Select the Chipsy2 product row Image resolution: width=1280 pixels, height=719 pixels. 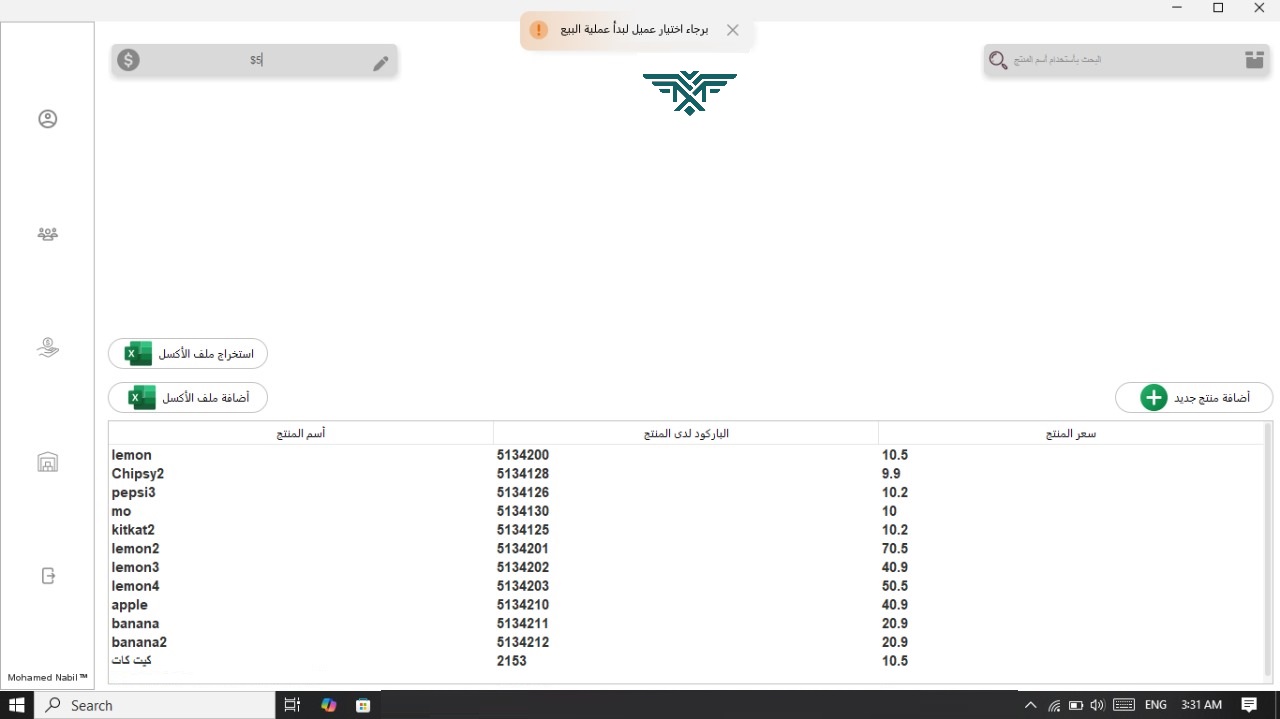(x=686, y=474)
